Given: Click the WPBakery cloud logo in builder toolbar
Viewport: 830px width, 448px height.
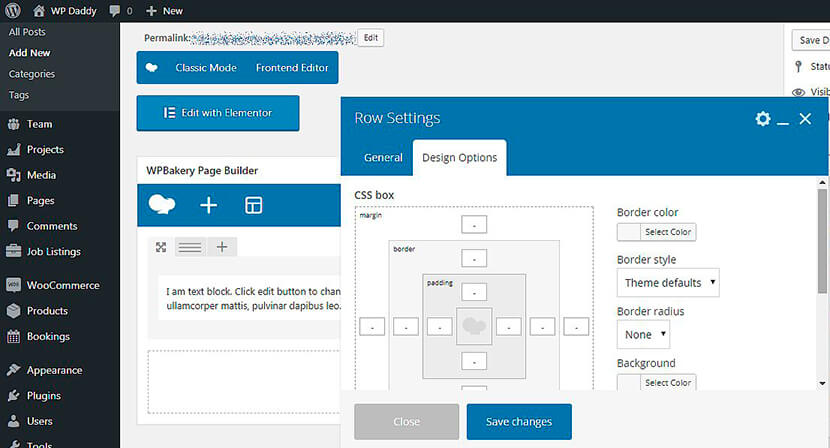Looking at the screenshot, I should [x=162, y=204].
